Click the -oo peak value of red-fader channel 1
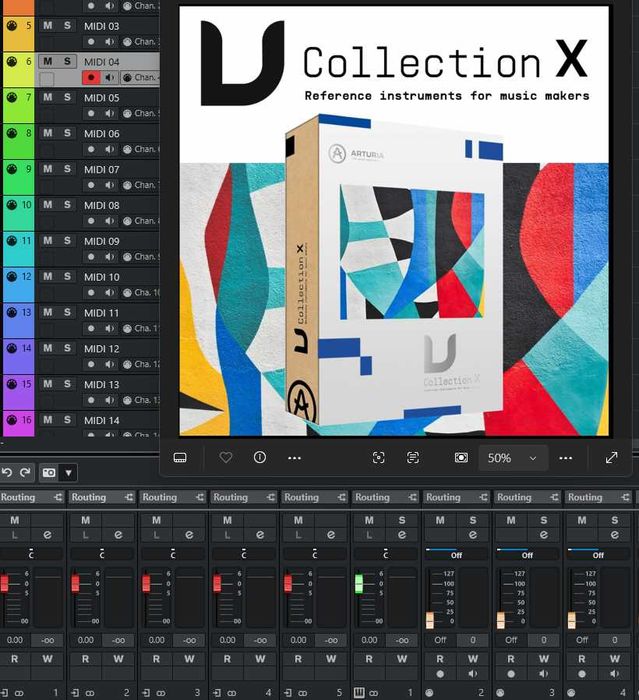The height and width of the screenshot is (700, 639). point(47,640)
